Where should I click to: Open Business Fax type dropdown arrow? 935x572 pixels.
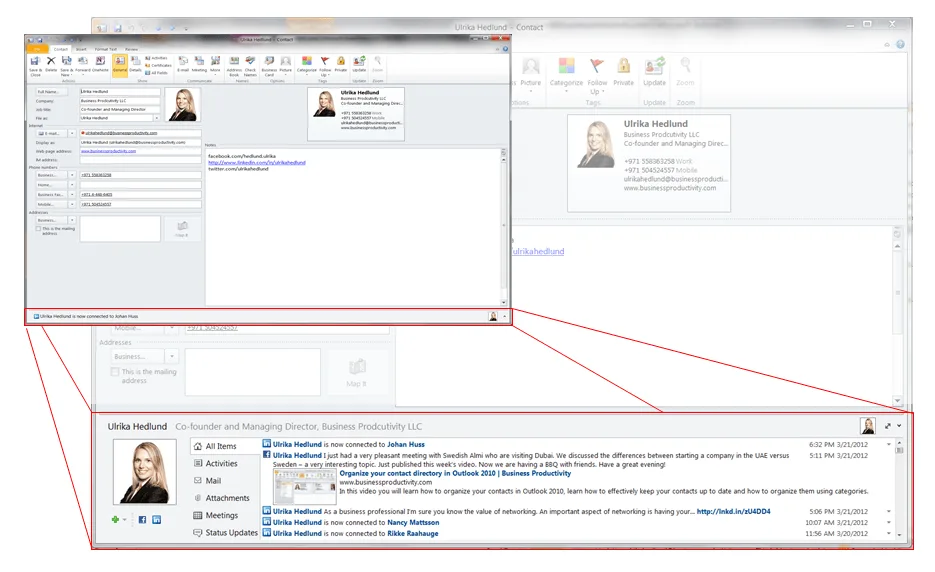72,195
